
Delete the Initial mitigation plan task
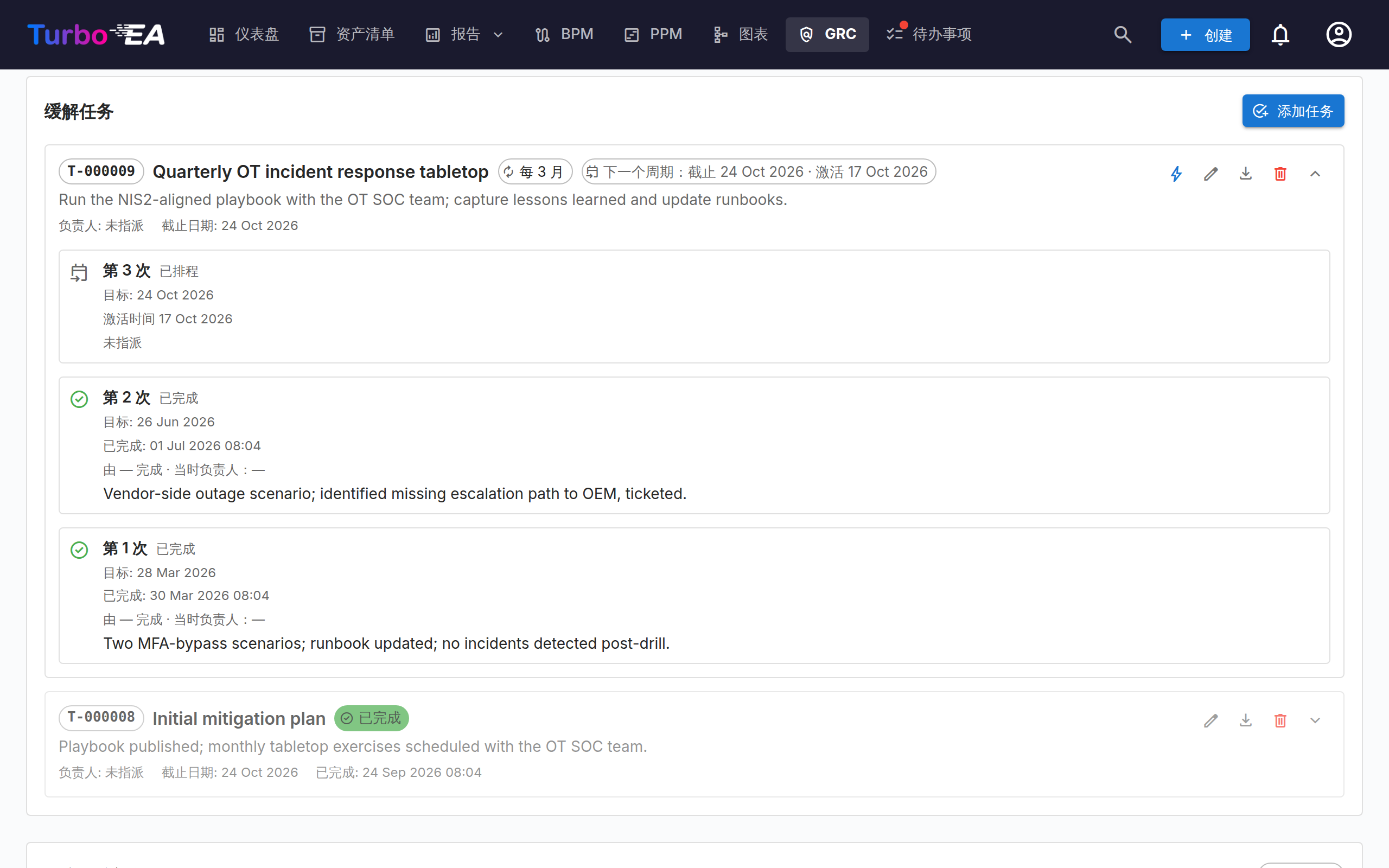pyautogui.click(x=1280, y=720)
